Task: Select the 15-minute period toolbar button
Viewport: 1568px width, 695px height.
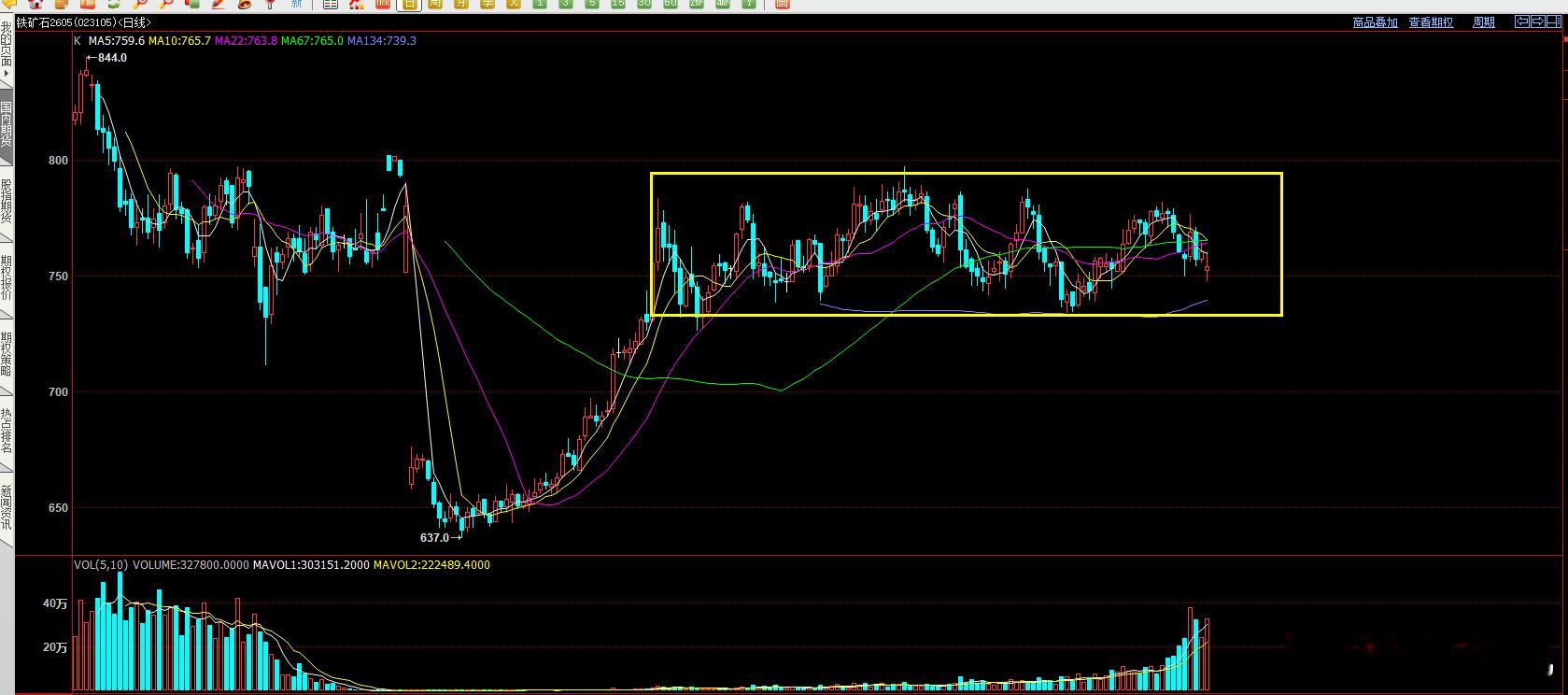Action: pyautogui.click(x=618, y=4)
